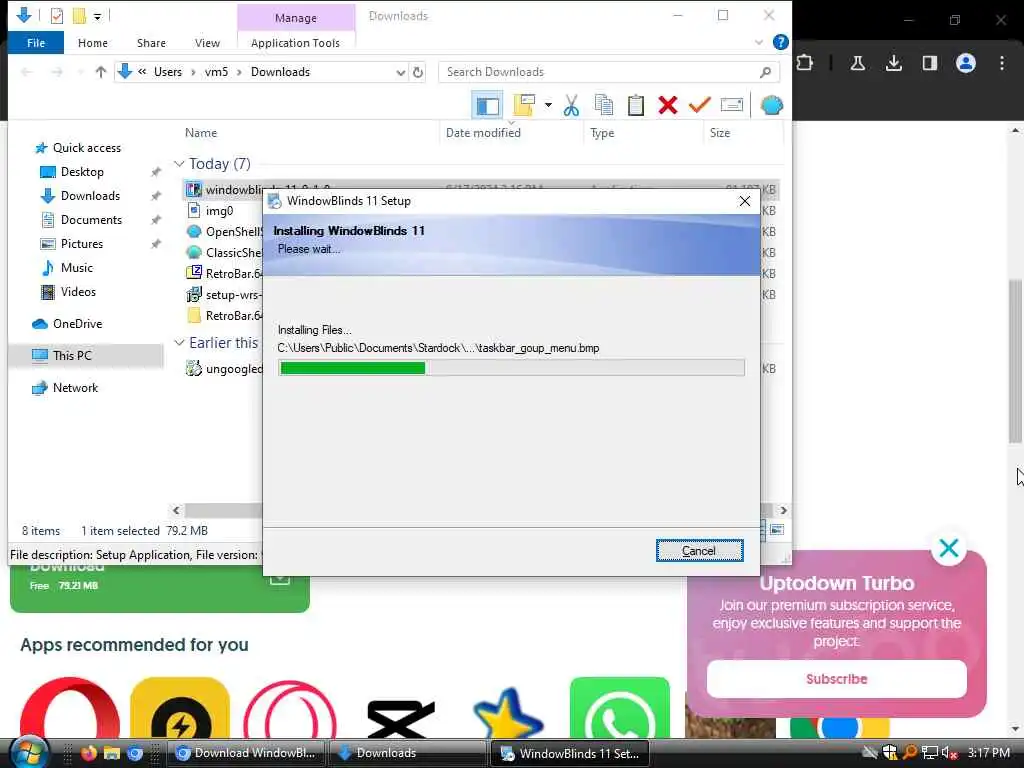The width and height of the screenshot is (1024, 768).
Task: Click the Up one level arrow
Action: tap(101, 72)
